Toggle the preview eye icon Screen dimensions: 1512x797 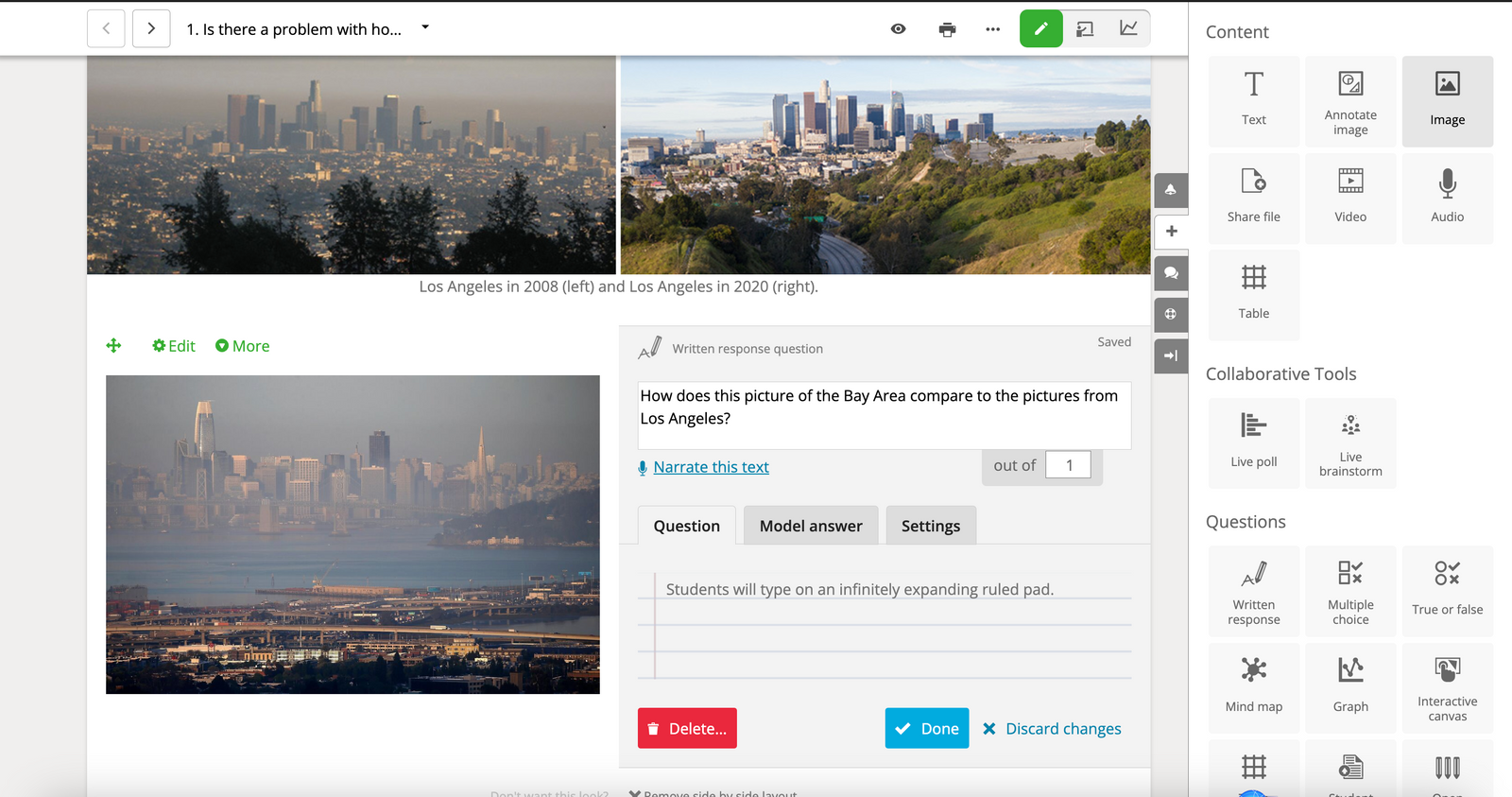(x=898, y=29)
